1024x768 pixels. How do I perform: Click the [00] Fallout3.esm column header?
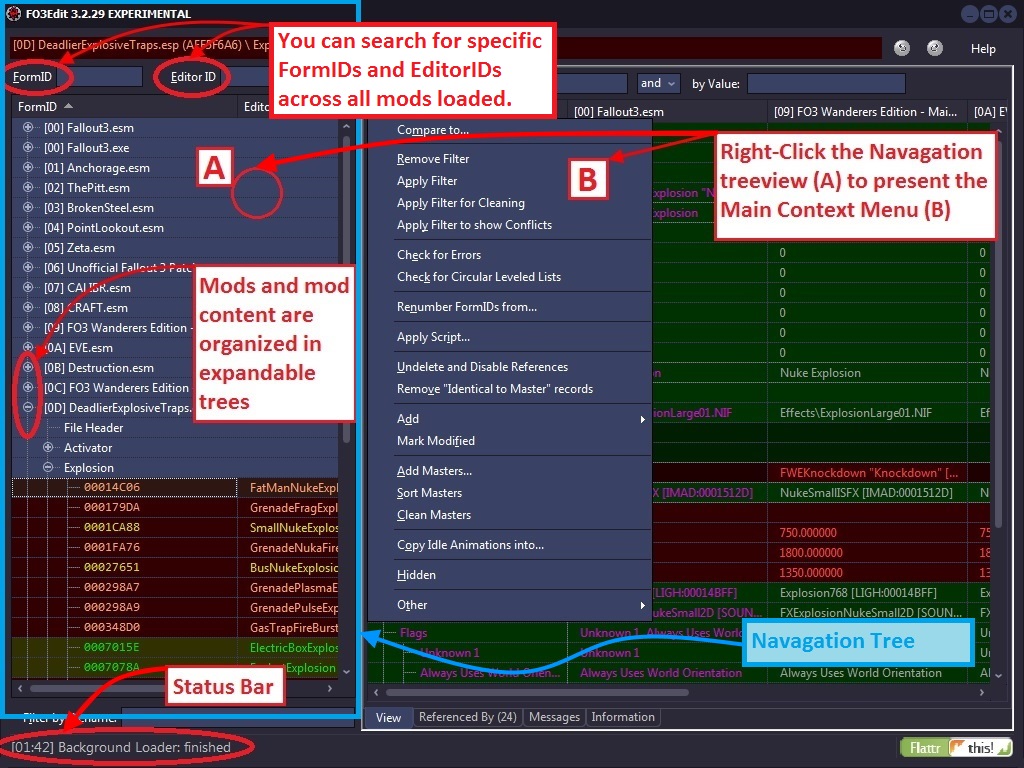click(666, 112)
